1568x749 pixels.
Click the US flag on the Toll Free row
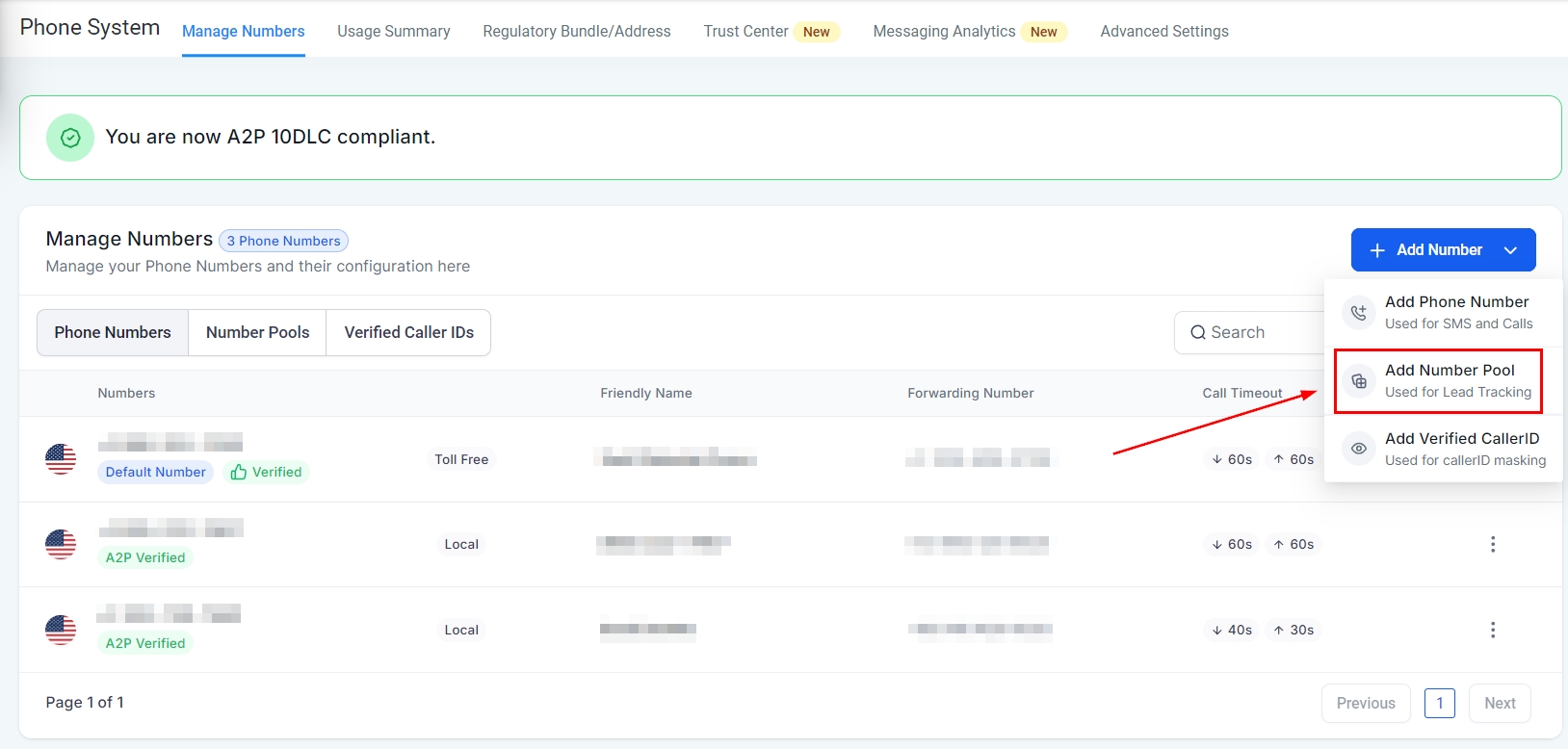[61, 459]
